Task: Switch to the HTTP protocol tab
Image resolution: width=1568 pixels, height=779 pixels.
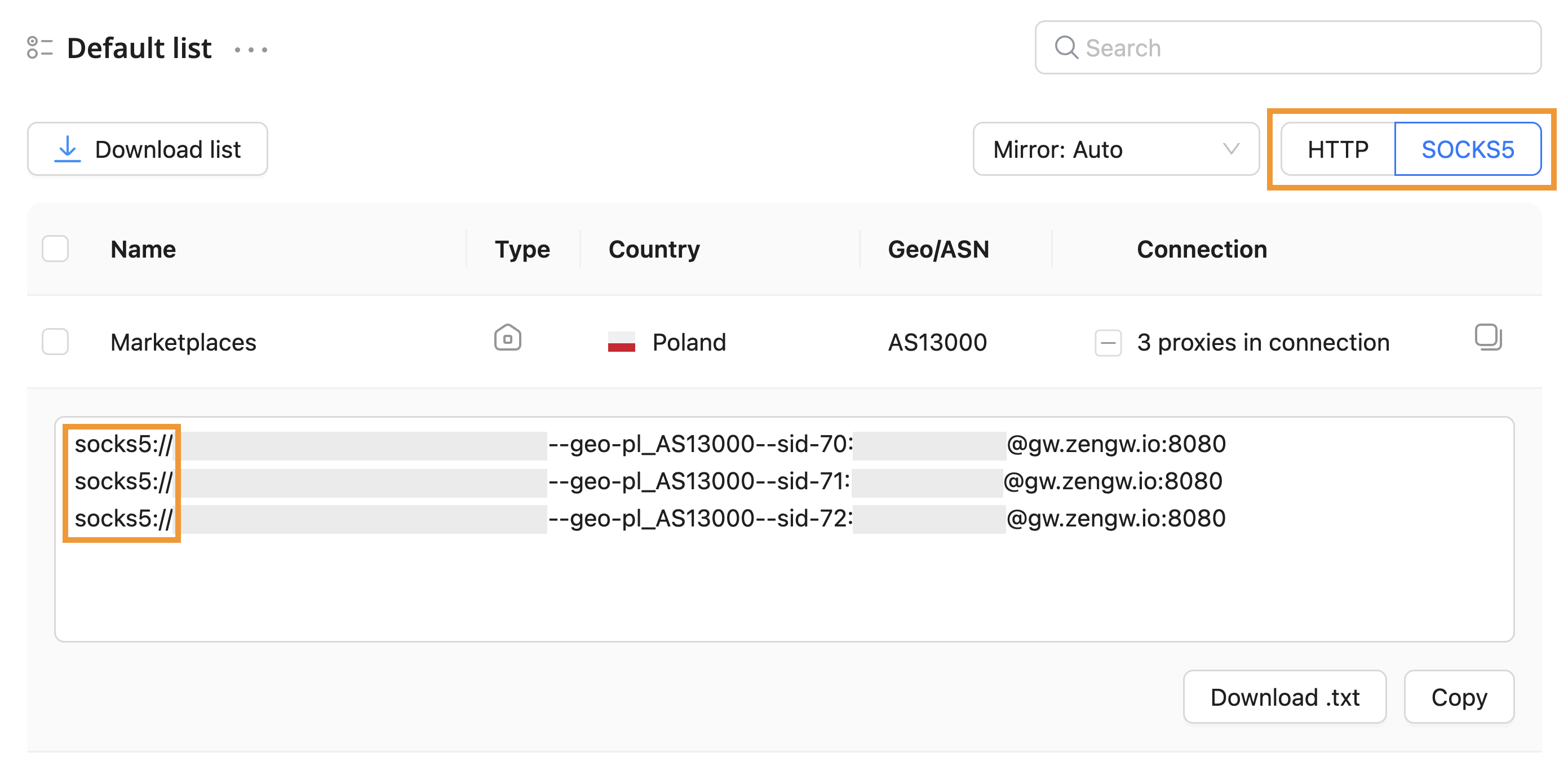Action: click(1337, 149)
